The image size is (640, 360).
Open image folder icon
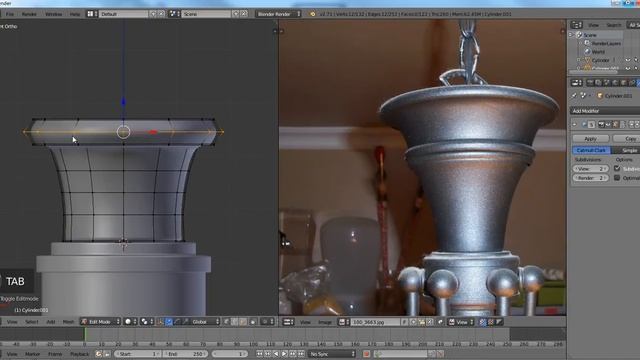tap(422, 322)
